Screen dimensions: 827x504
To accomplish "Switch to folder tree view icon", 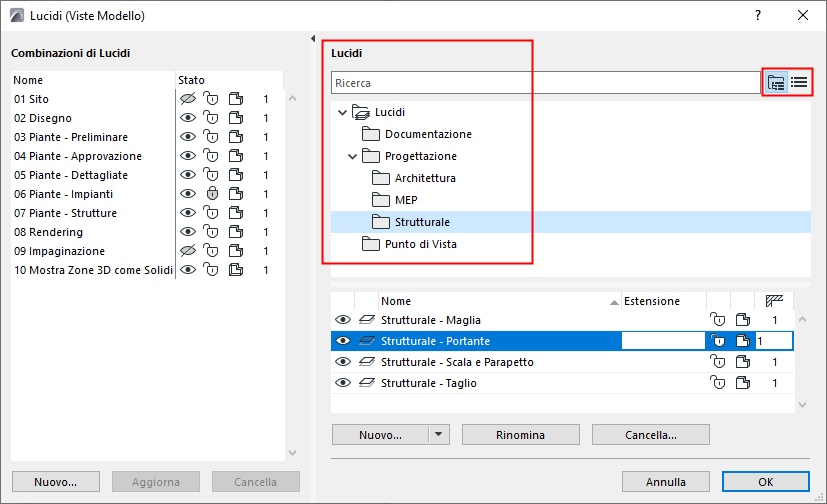I will point(776,83).
